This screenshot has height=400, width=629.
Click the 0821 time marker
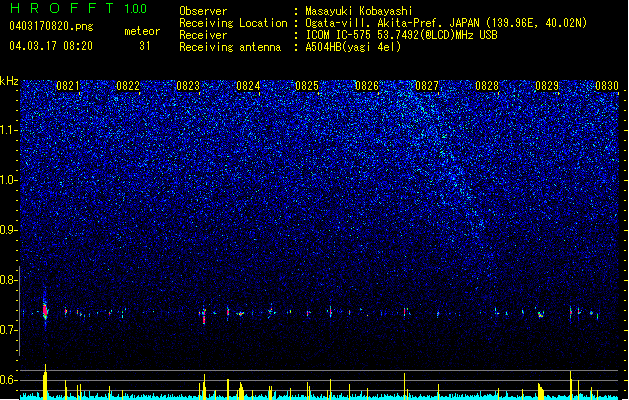tap(68, 86)
